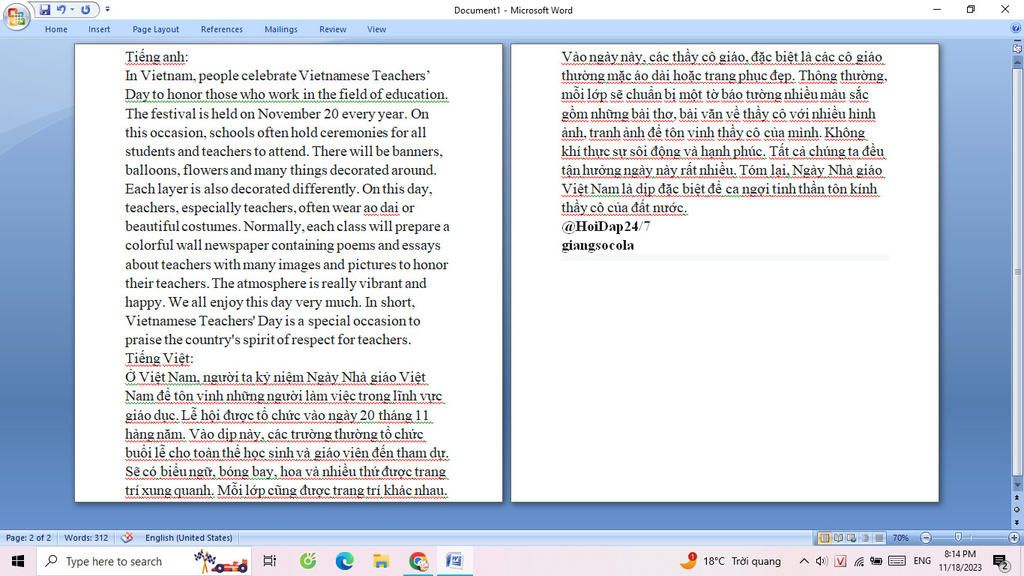
Task: Switch to the Review tab
Action: coord(332,29)
